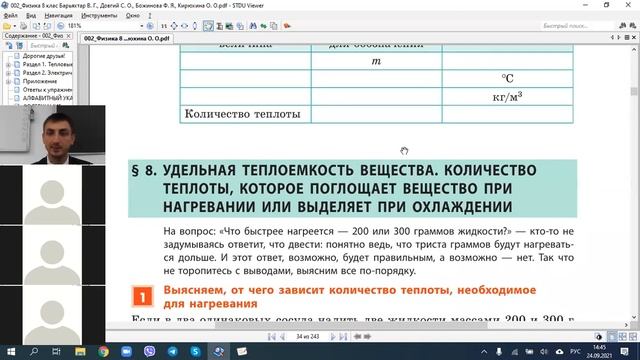
Task: Open the Файл menu
Action: point(11,16)
